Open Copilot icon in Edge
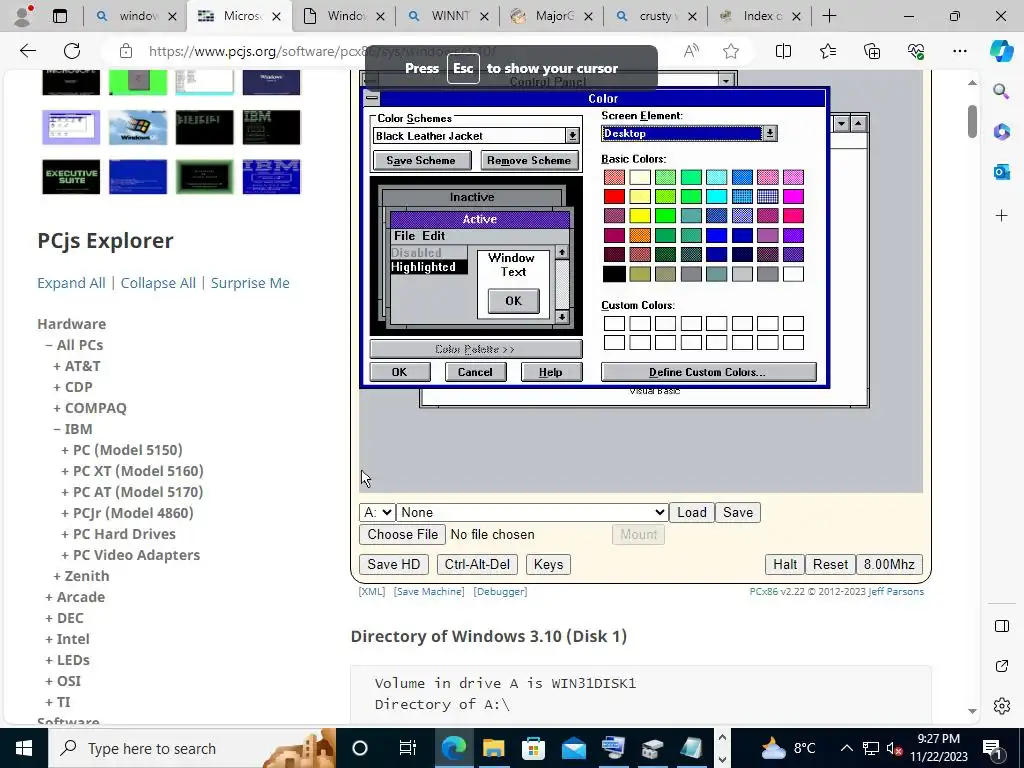 (1000, 51)
